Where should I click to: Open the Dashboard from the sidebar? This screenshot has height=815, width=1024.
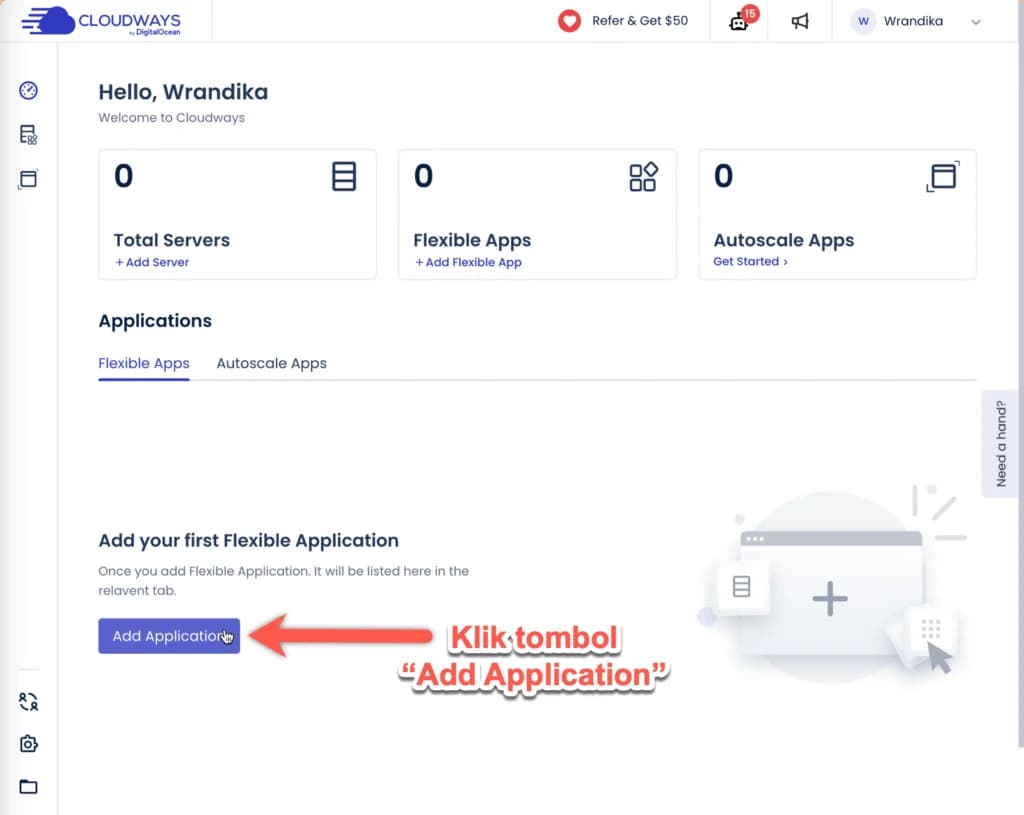tap(28, 90)
